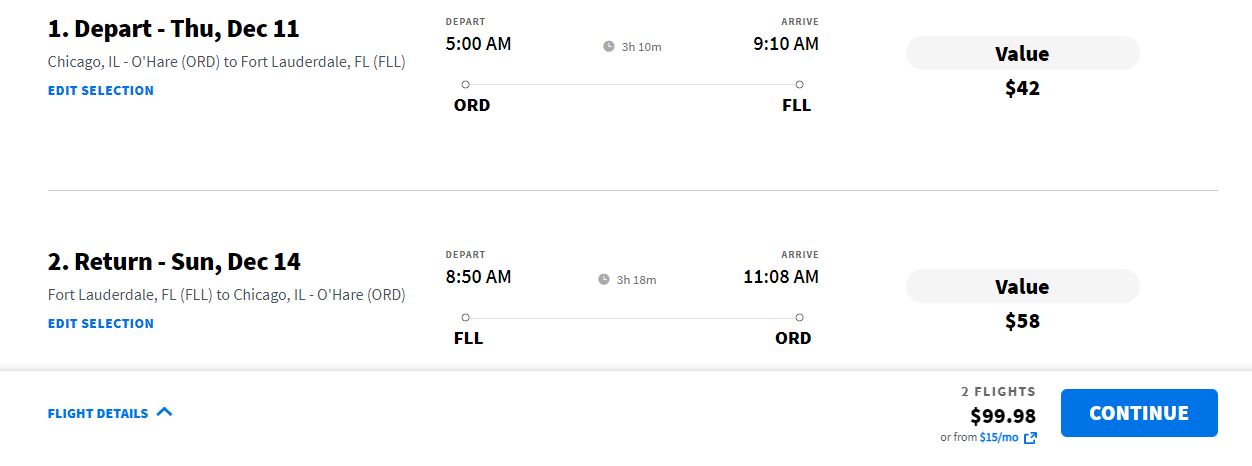Screen dimensions: 1252x466
Task: Click the $42 departing fare price
Action: 1022,88
